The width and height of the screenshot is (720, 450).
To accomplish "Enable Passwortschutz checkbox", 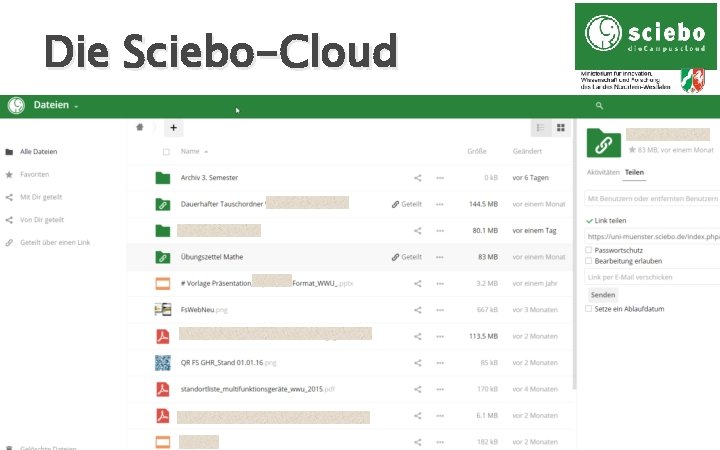I will click(x=588, y=250).
